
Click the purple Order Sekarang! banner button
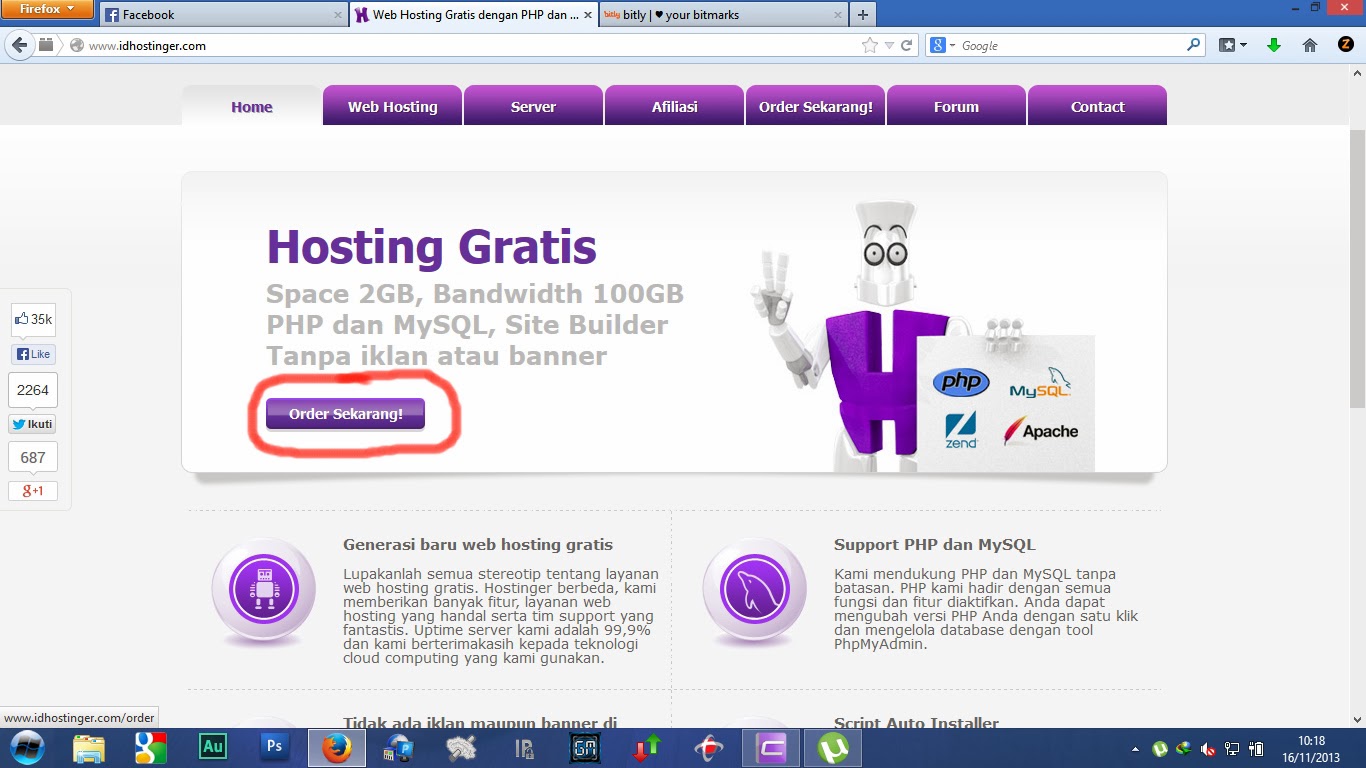pos(345,413)
